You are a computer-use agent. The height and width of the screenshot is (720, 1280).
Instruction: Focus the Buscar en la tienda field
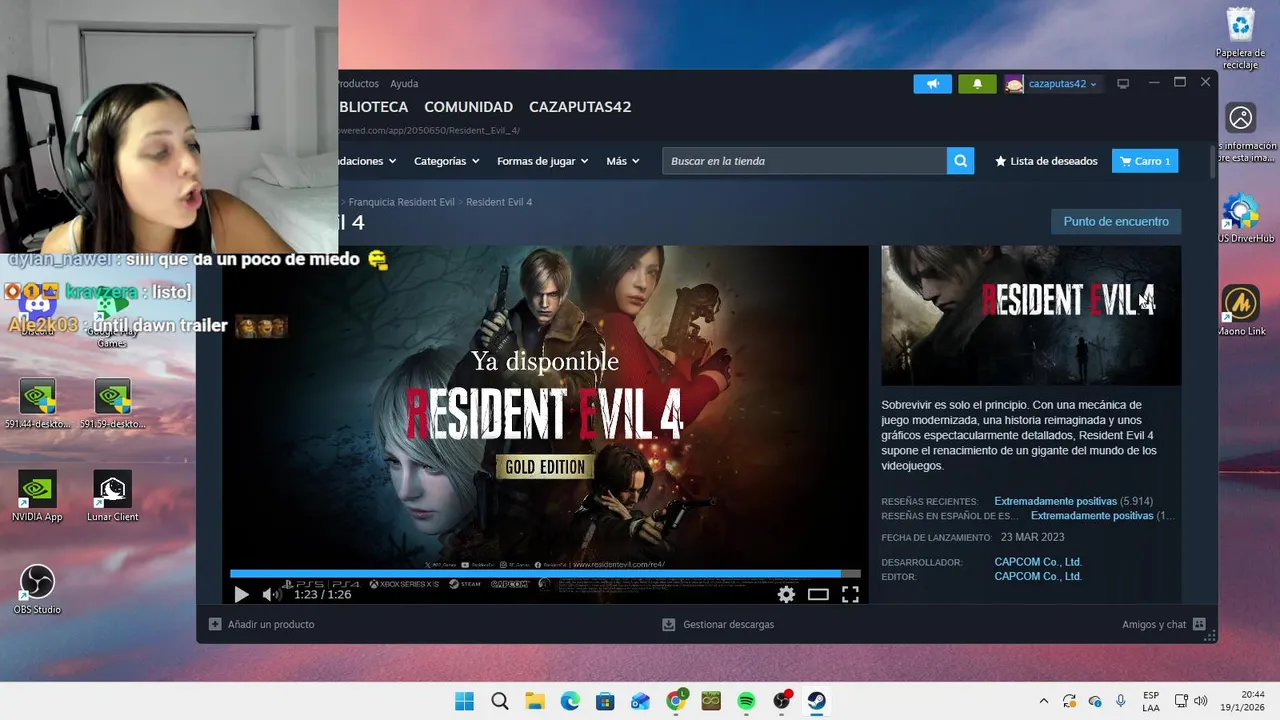click(x=804, y=161)
